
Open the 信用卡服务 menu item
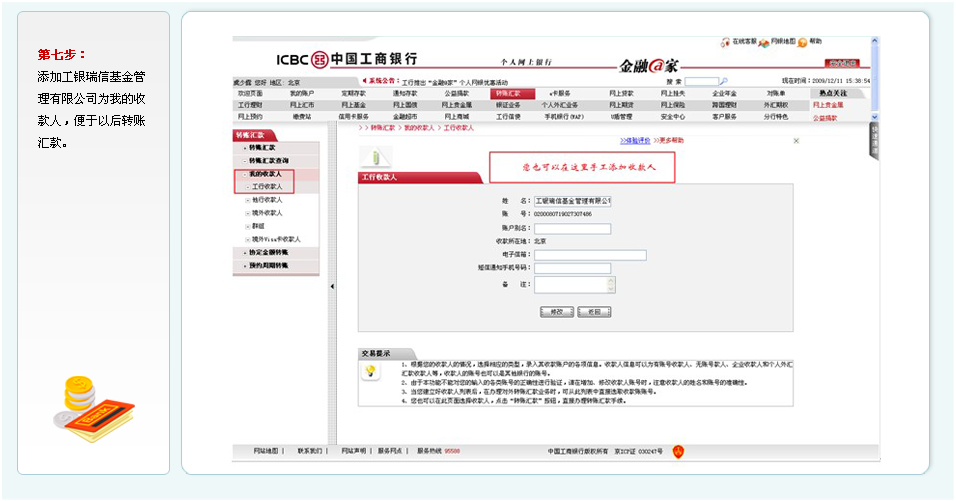354,116
